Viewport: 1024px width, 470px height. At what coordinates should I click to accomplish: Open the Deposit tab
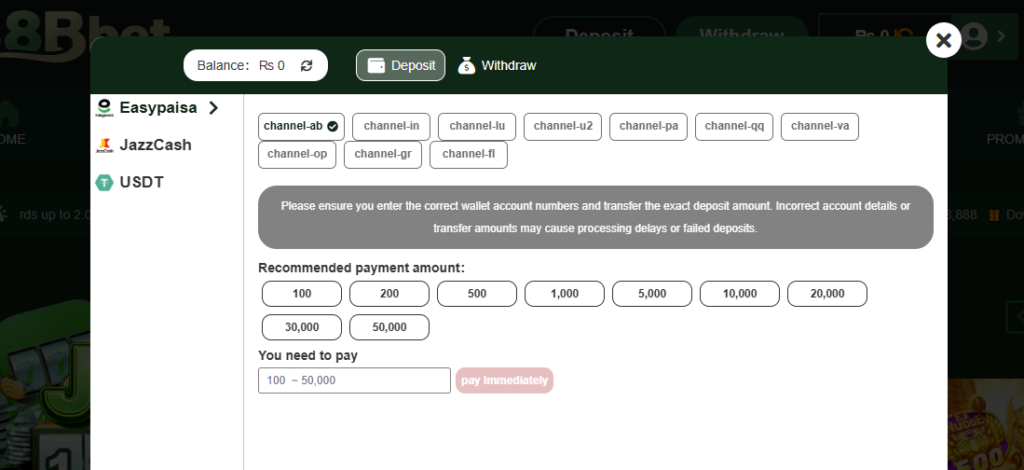pos(400,65)
